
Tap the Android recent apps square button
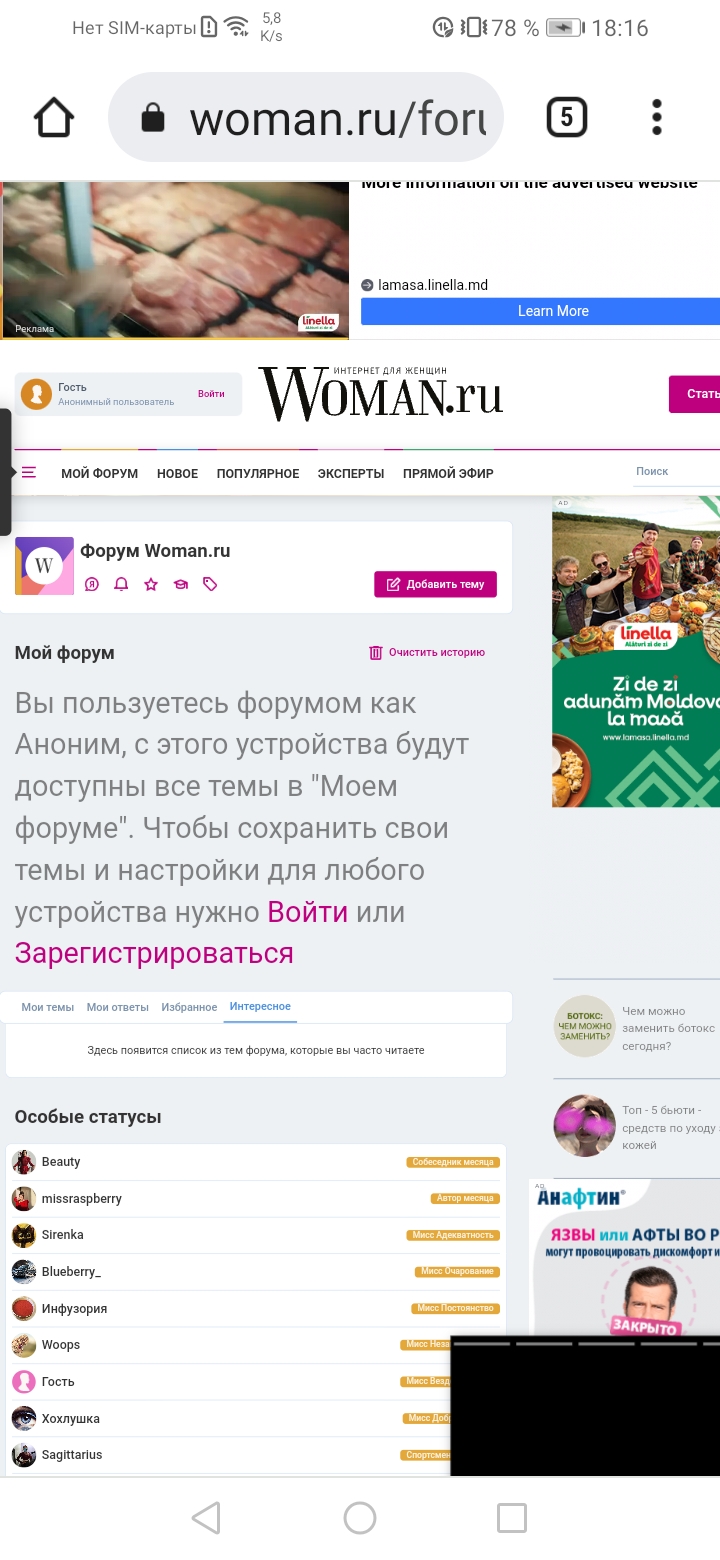(512, 1518)
